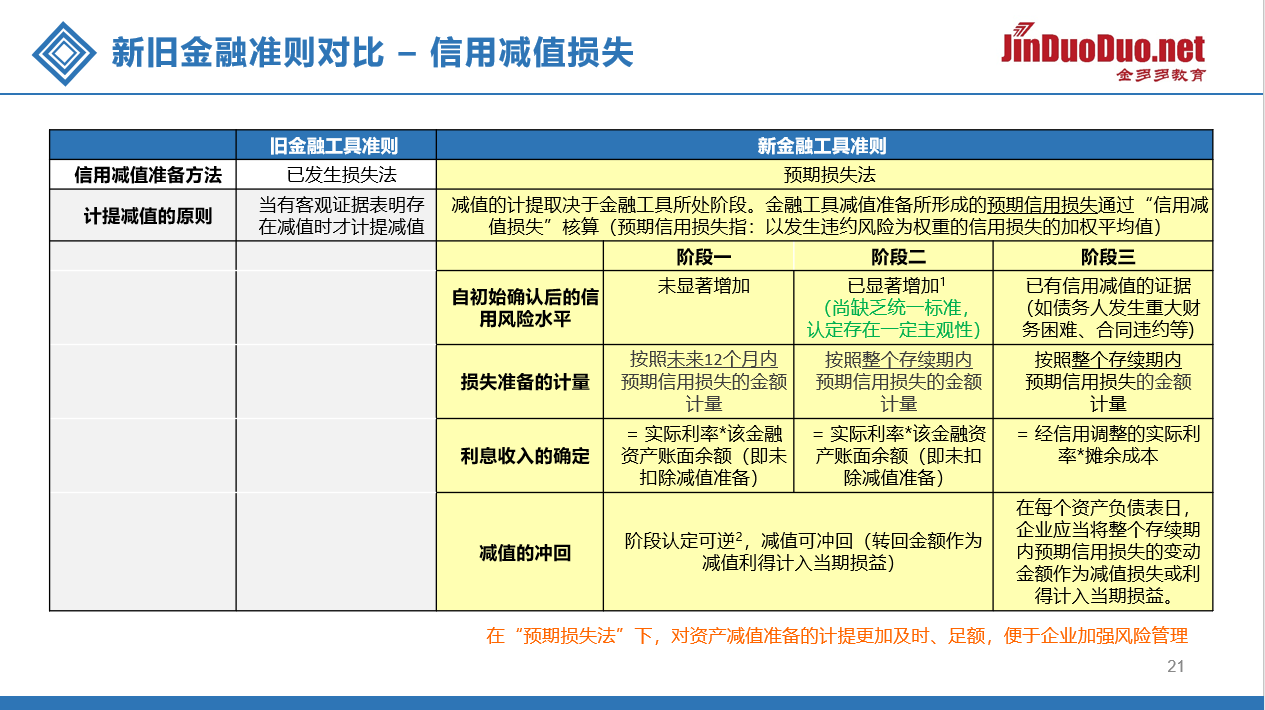Select the 阶段三 header
The width and height of the screenshot is (1265, 710).
pos(1102,257)
